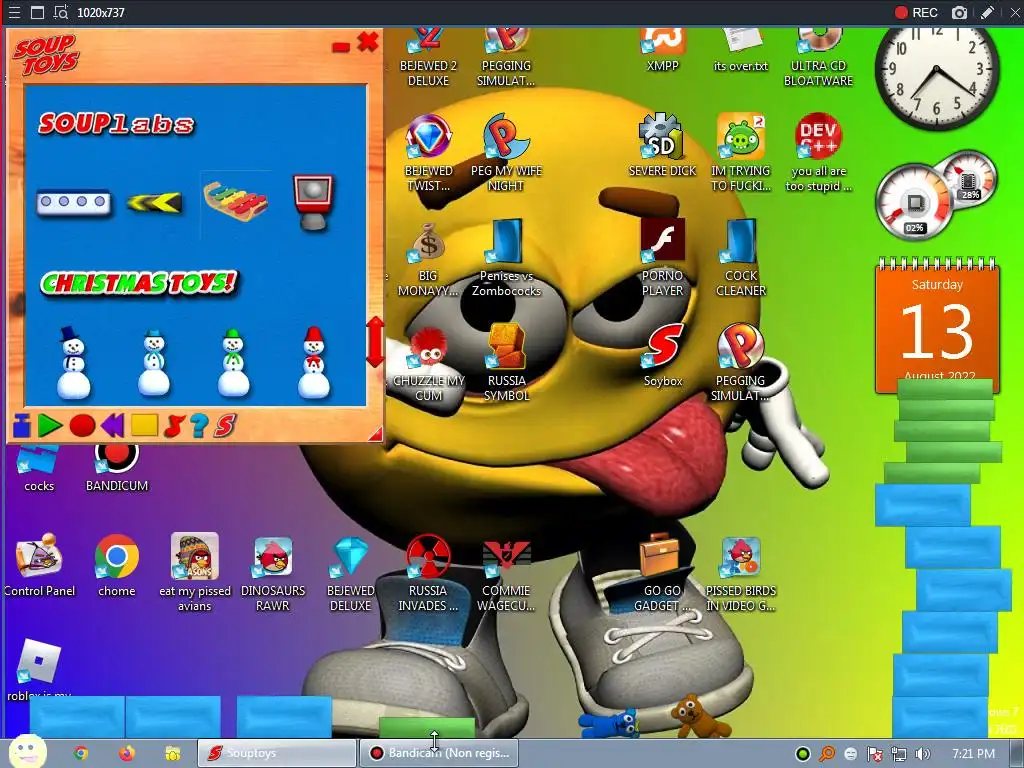The image size is (1024, 768).
Task: Switch to Bandicam (Non regis... taskbar button
Action: 439,753
